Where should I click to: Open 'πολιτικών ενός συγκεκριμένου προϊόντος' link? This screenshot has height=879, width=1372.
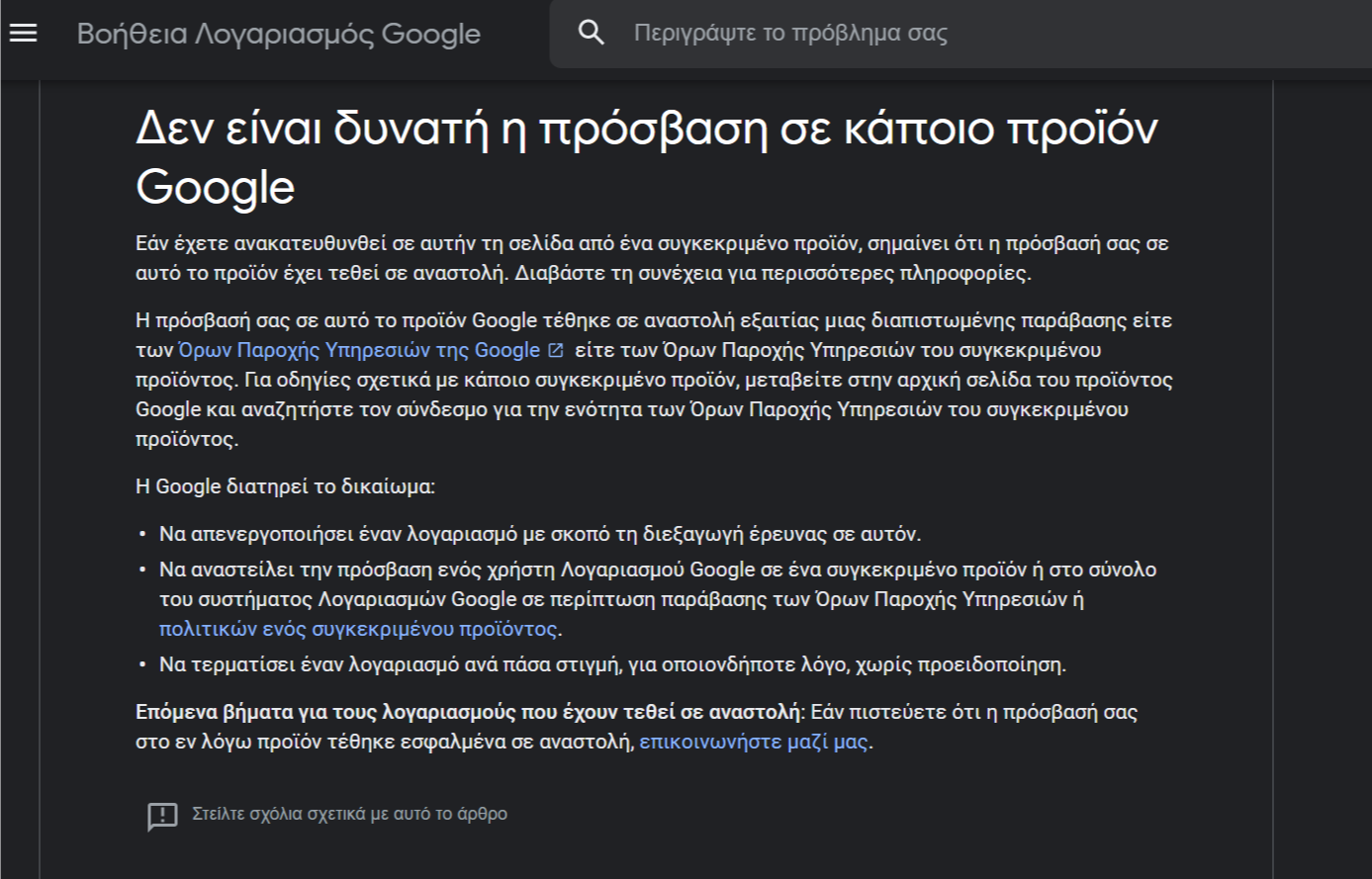point(359,629)
